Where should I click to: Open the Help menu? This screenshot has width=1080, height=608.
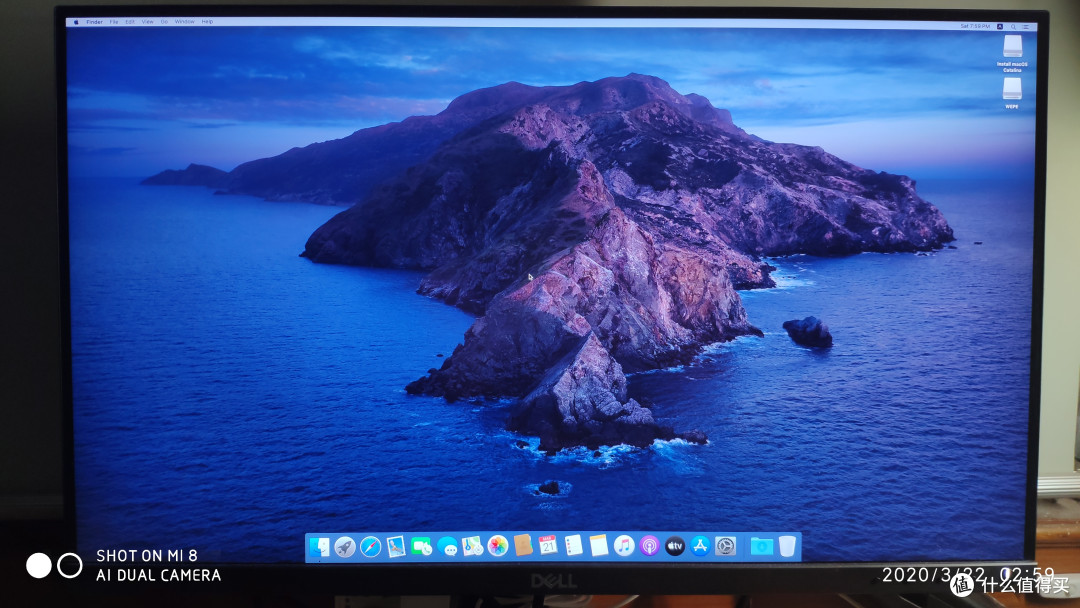tap(207, 22)
